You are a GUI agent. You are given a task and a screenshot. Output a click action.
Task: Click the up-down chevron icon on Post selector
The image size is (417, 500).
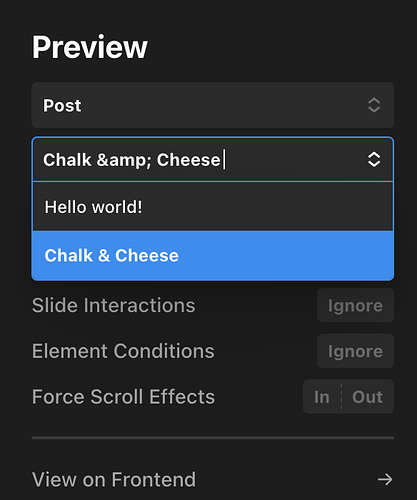(374, 105)
